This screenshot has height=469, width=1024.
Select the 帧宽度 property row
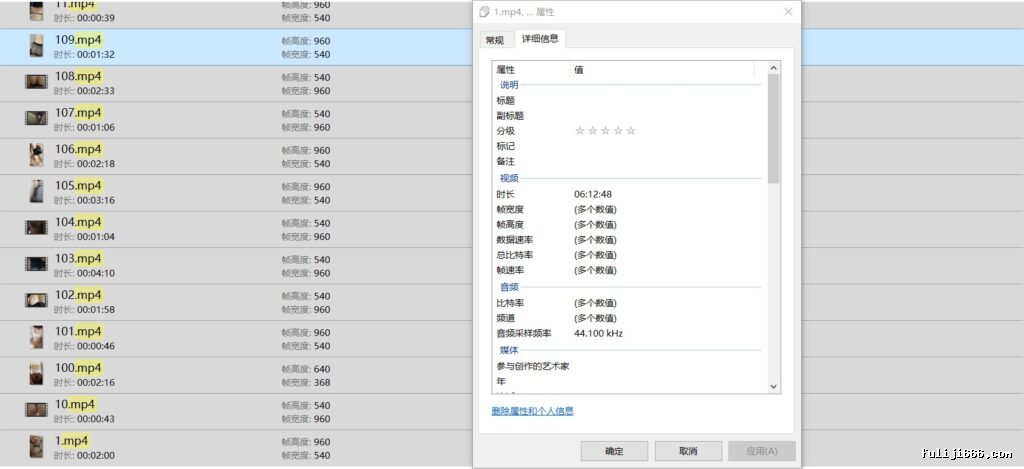[x=630, y=209]
